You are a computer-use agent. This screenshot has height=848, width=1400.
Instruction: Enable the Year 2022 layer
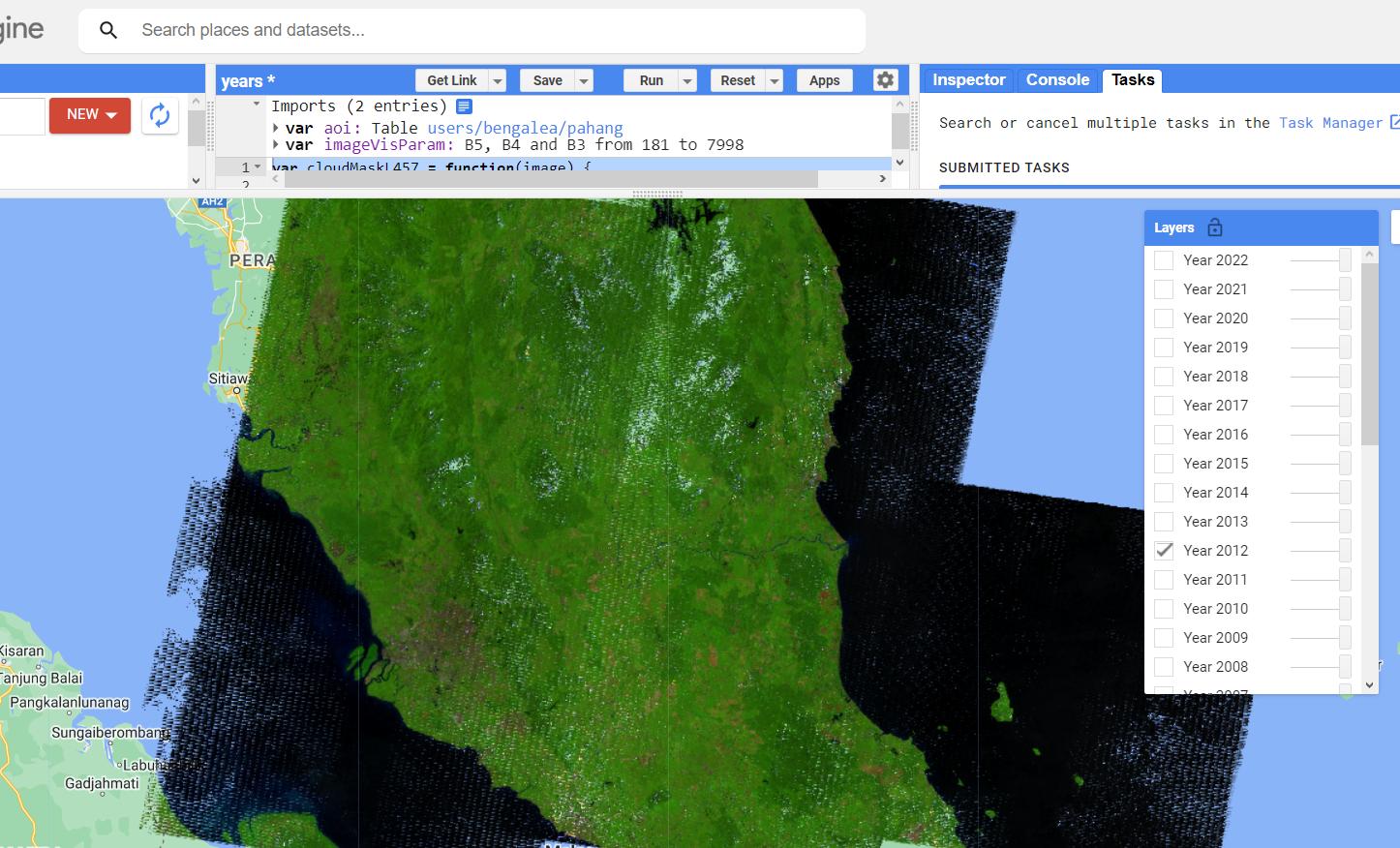1164,260
